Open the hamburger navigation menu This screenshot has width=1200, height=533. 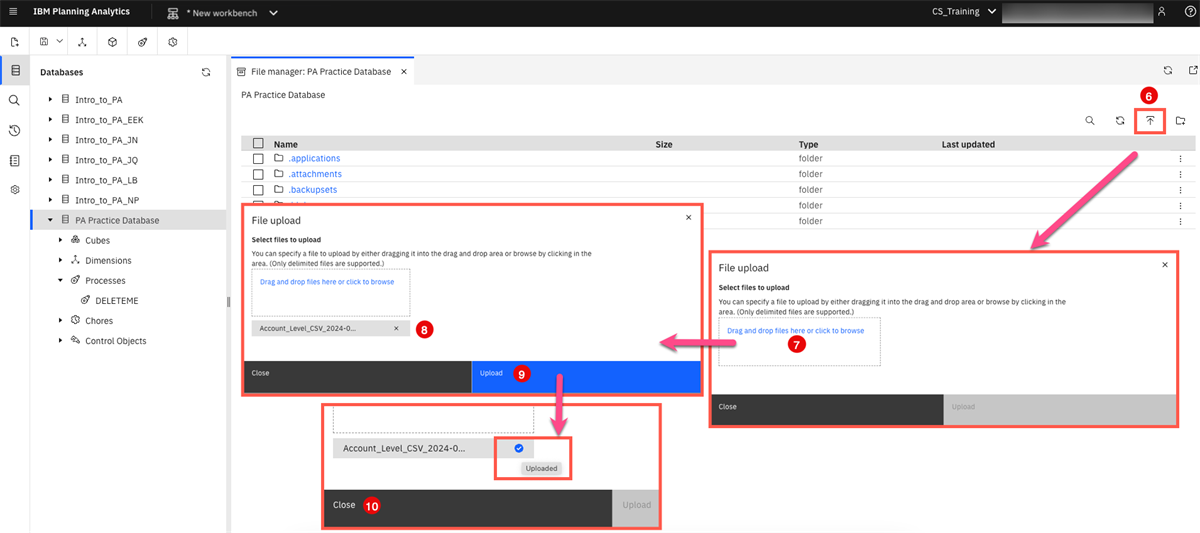click(x=13, y=12)
